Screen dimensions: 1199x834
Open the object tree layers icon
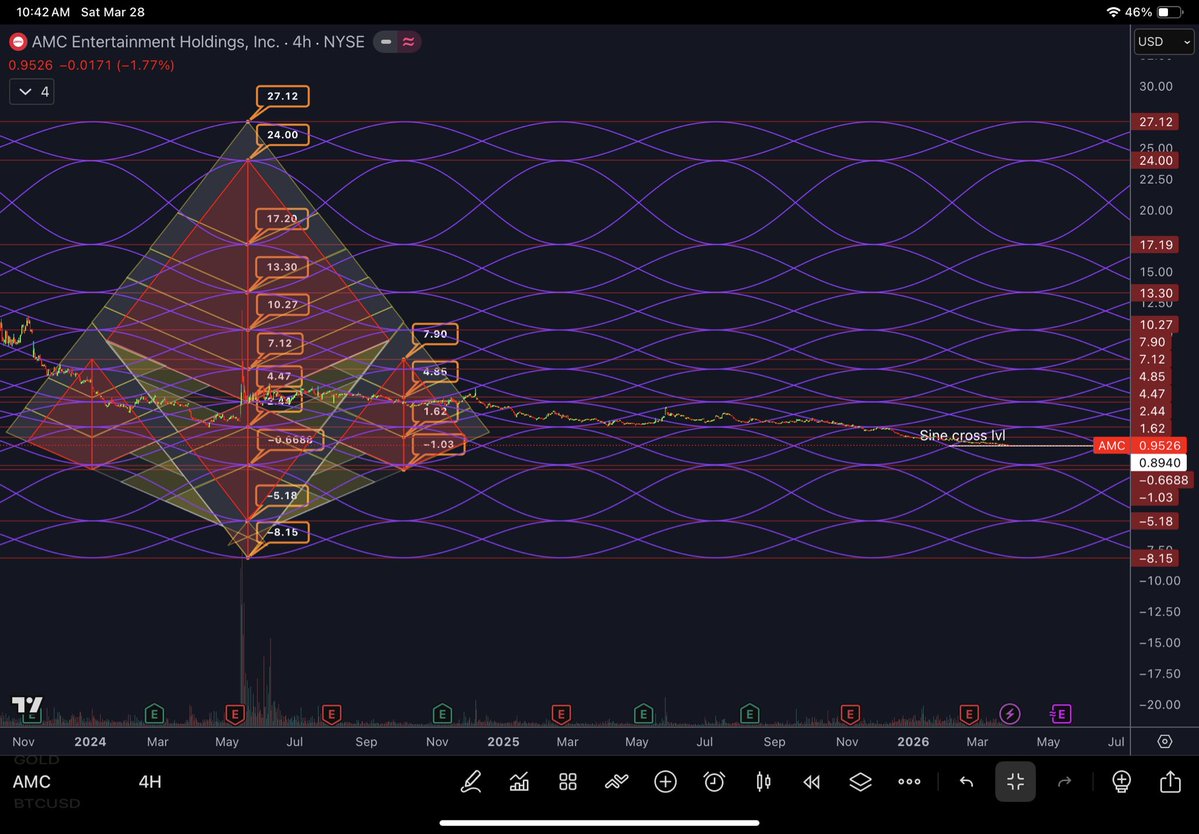pyautogui.click(x=860, y=781)
